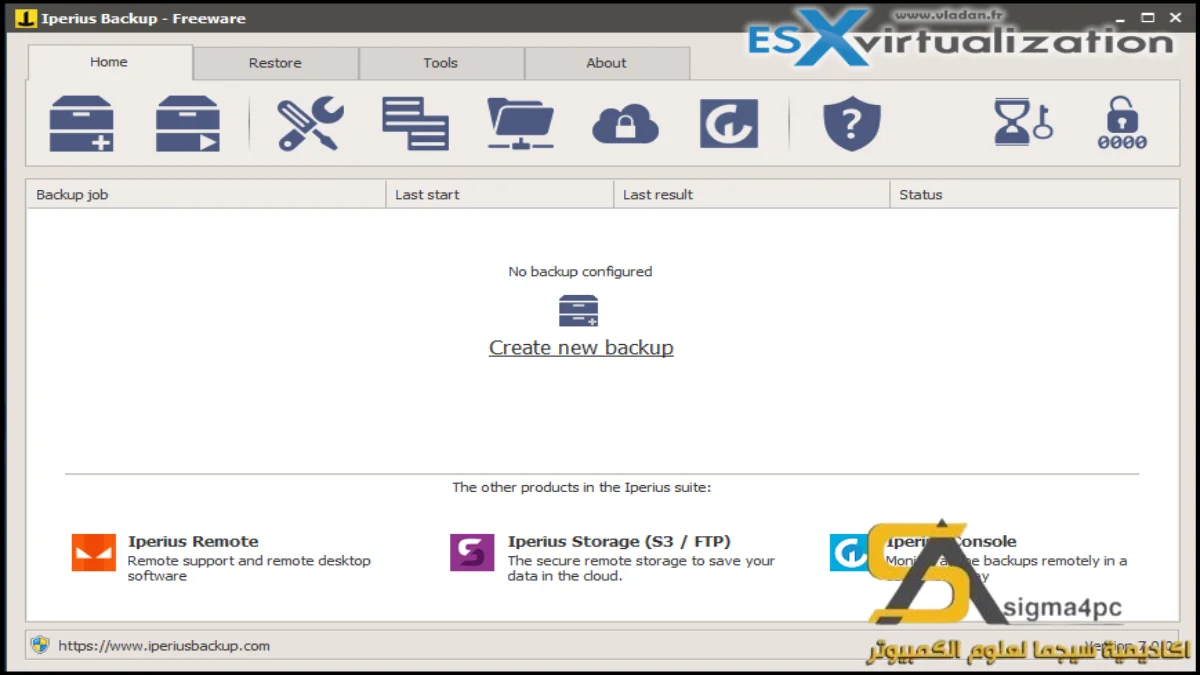This screenshot has width=1200, height=675.
Task: Click the 'No backup configured' text
Action: point(580,272)
